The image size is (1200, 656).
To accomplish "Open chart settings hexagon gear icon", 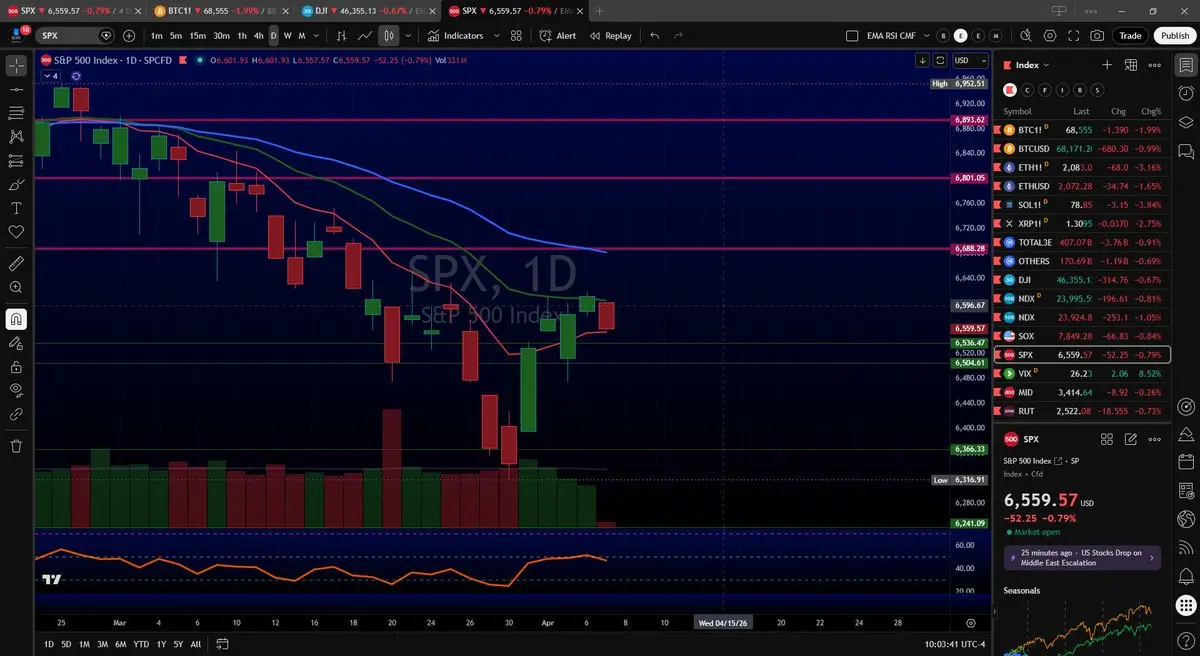I will point(1050,36).
